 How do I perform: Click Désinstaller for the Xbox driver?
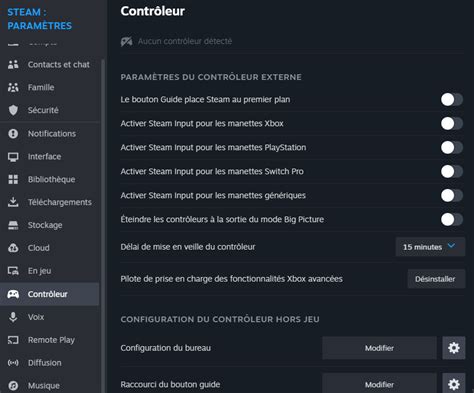[436, 279]
